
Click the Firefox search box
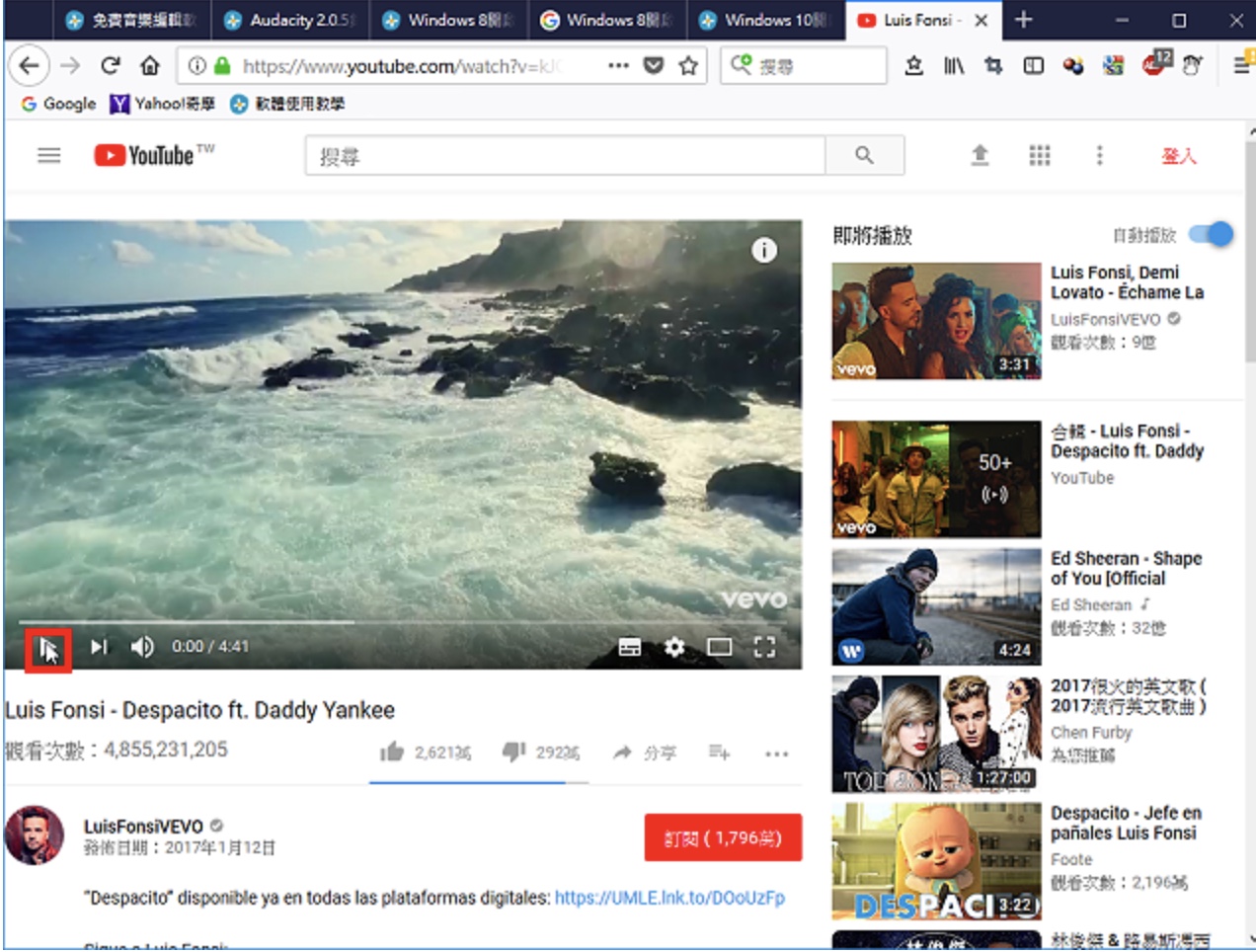pyautogui.click(x=804, y=66)
